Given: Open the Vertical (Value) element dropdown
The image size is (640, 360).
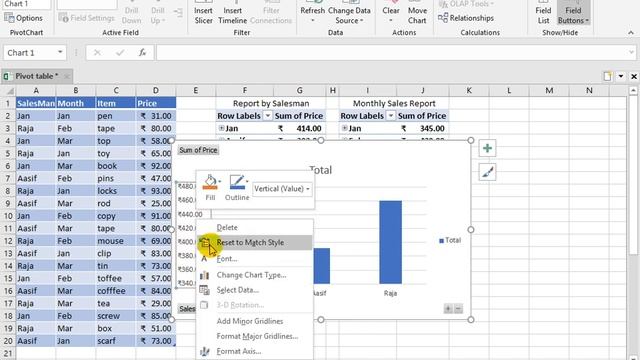Looking at the screenshot, I should (282, 189).
